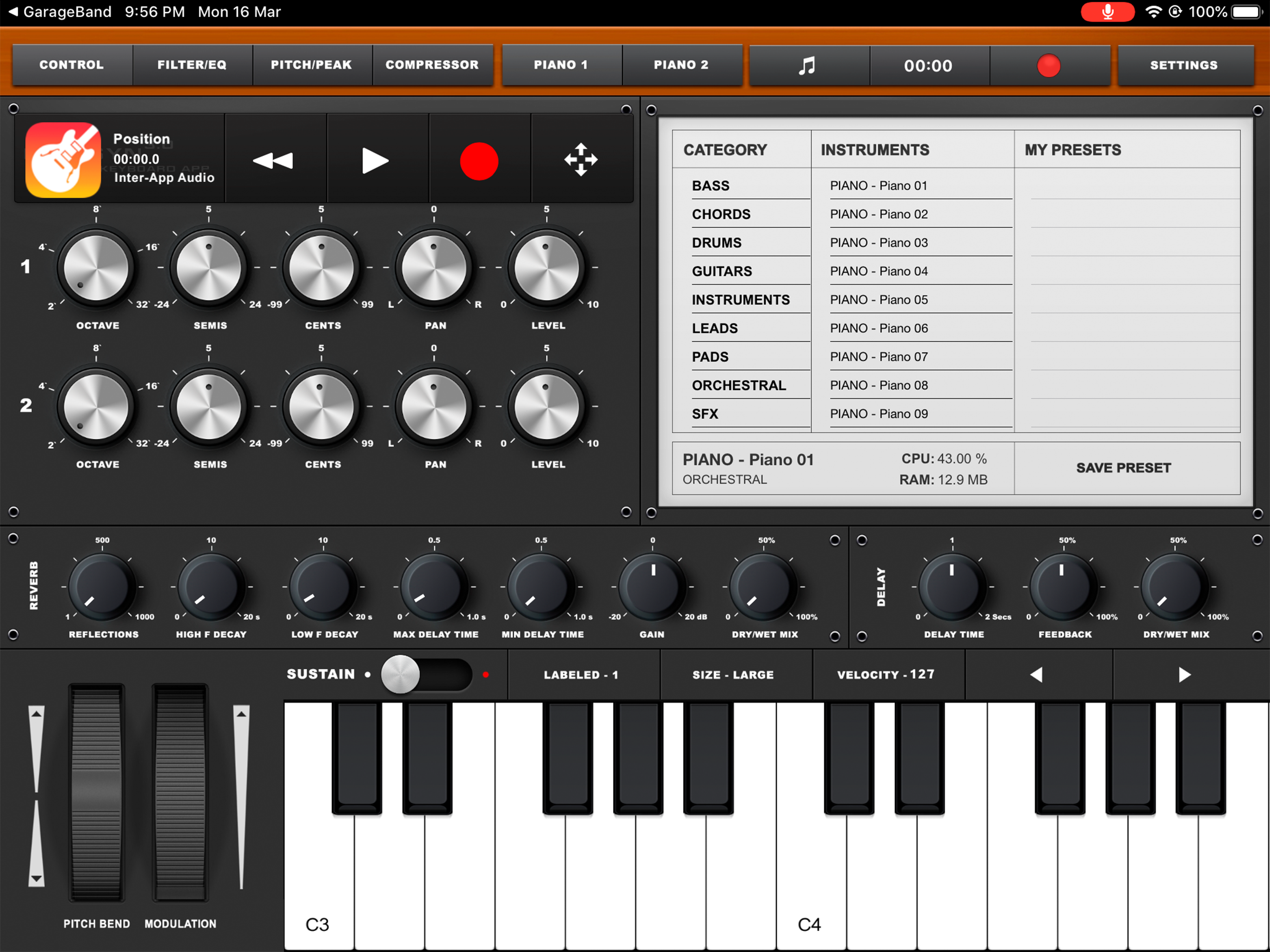This screenshot has width=1270, height=952.
Task: Click the red record circle in transport panel
Action: tap(479, 161)
